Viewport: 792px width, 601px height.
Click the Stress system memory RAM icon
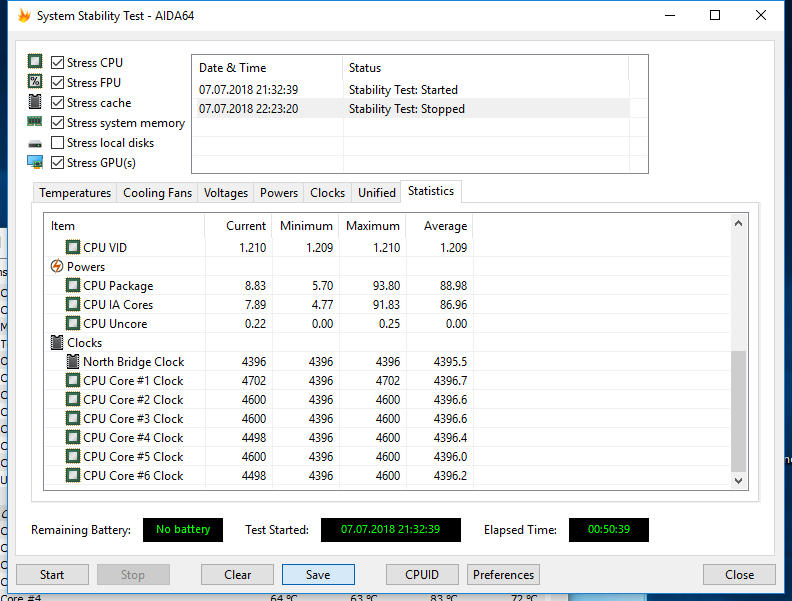pos(35,121)
